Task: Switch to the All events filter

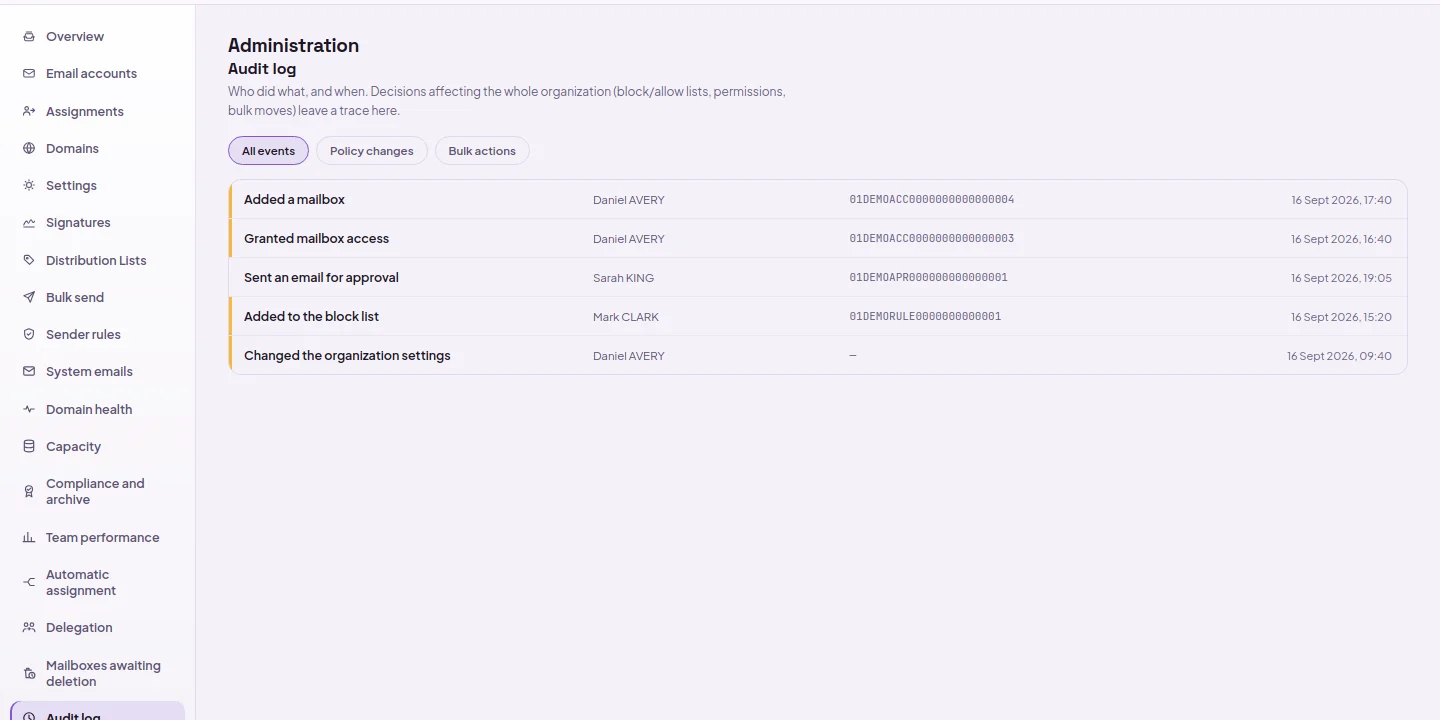Action: [268, 151]
